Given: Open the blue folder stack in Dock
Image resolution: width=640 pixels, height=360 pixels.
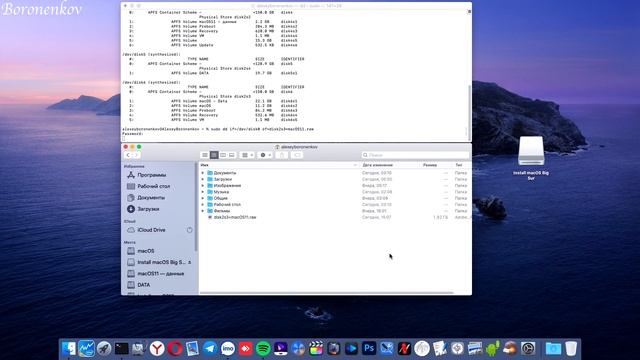Looking at the screenshot, I should click(x=553, y=349).
